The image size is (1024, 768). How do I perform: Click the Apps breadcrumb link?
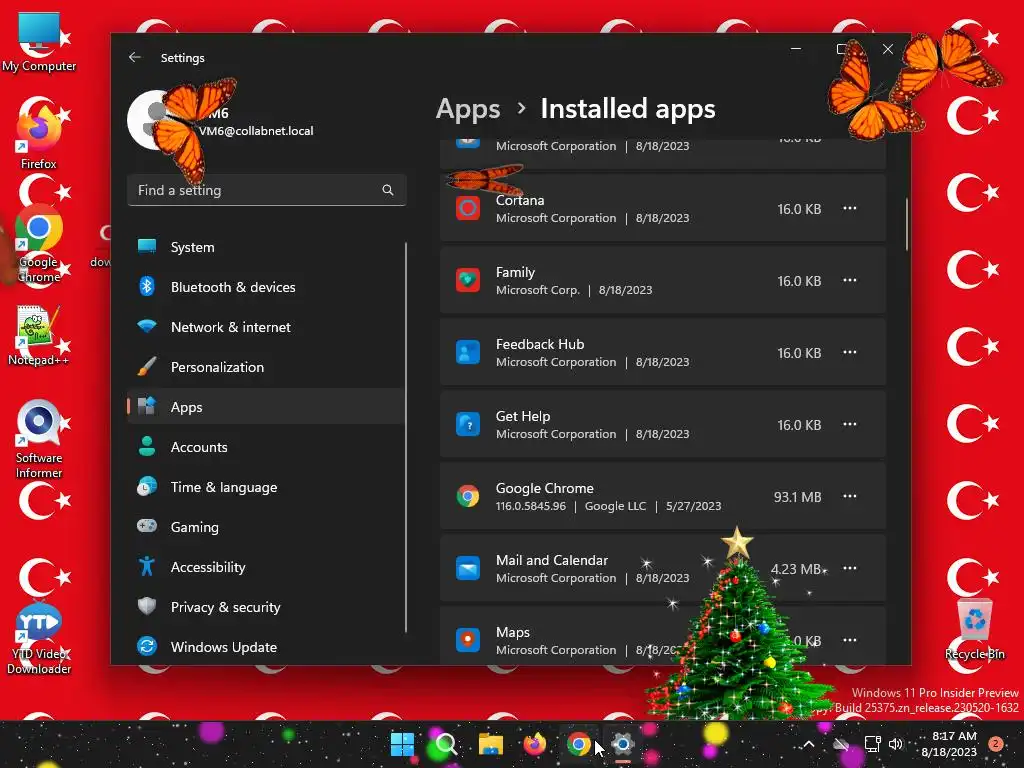(x=468, y=109)
